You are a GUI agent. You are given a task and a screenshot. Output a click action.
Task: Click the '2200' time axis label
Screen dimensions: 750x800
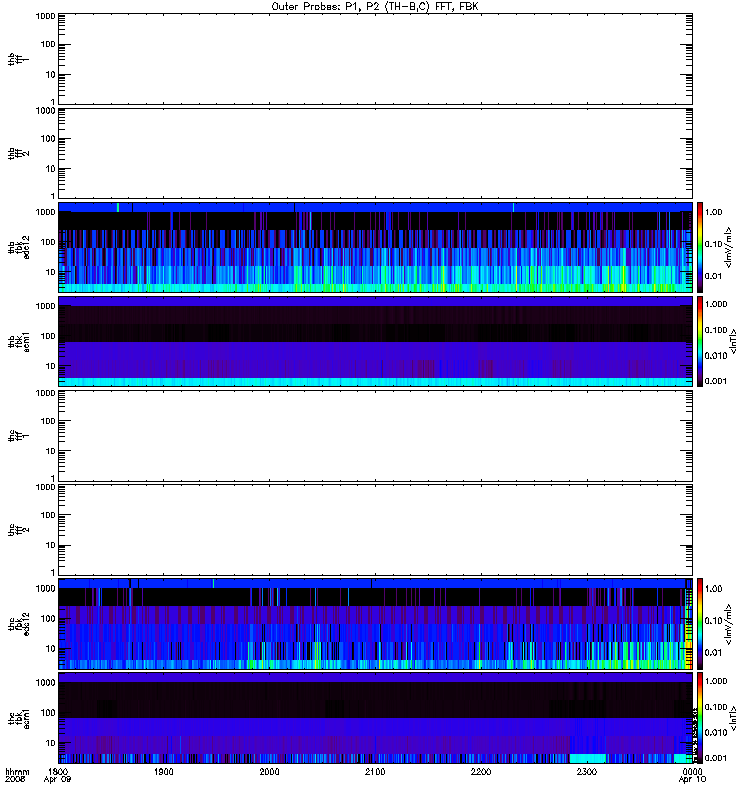tap(481, 772)
